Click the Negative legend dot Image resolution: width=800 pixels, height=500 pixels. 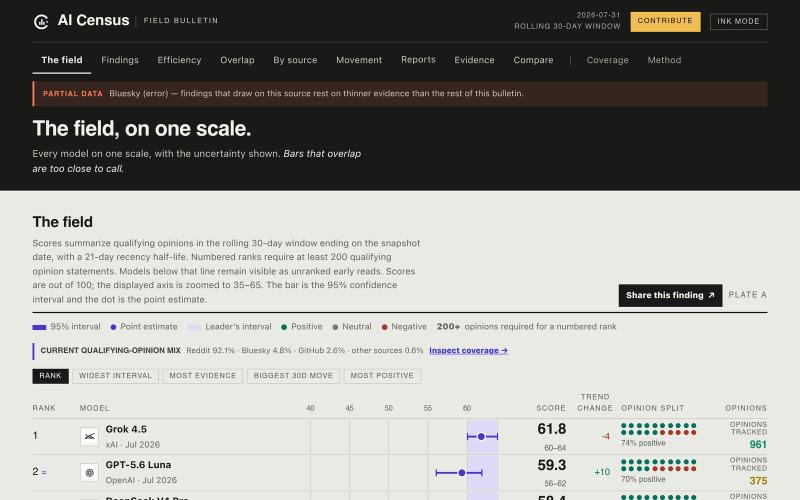(384, 327)
